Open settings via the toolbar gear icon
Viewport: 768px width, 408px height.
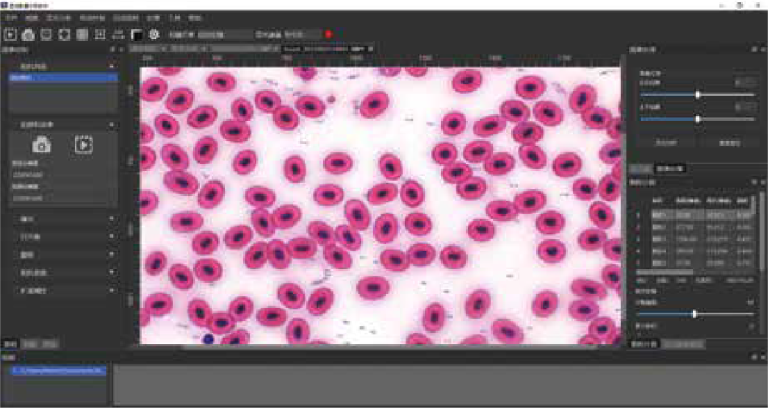click(x=155, y=34)
